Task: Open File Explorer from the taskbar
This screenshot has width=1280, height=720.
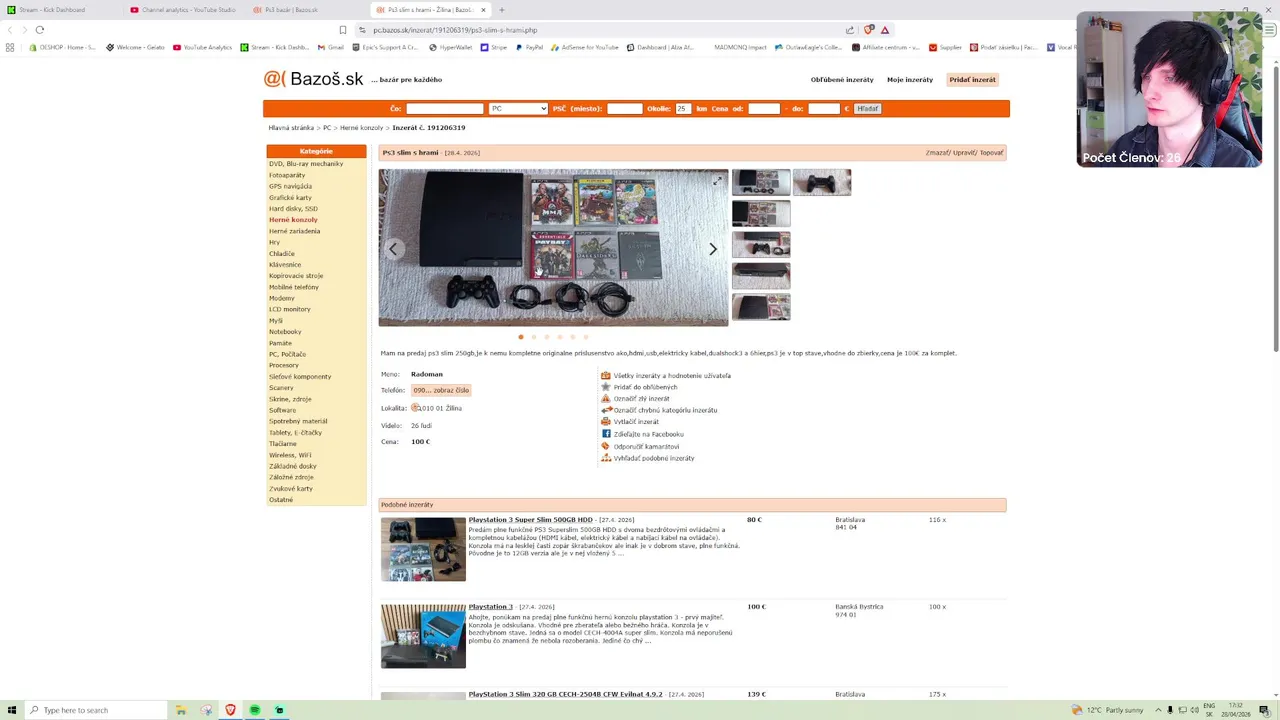Action: [181, 710]
